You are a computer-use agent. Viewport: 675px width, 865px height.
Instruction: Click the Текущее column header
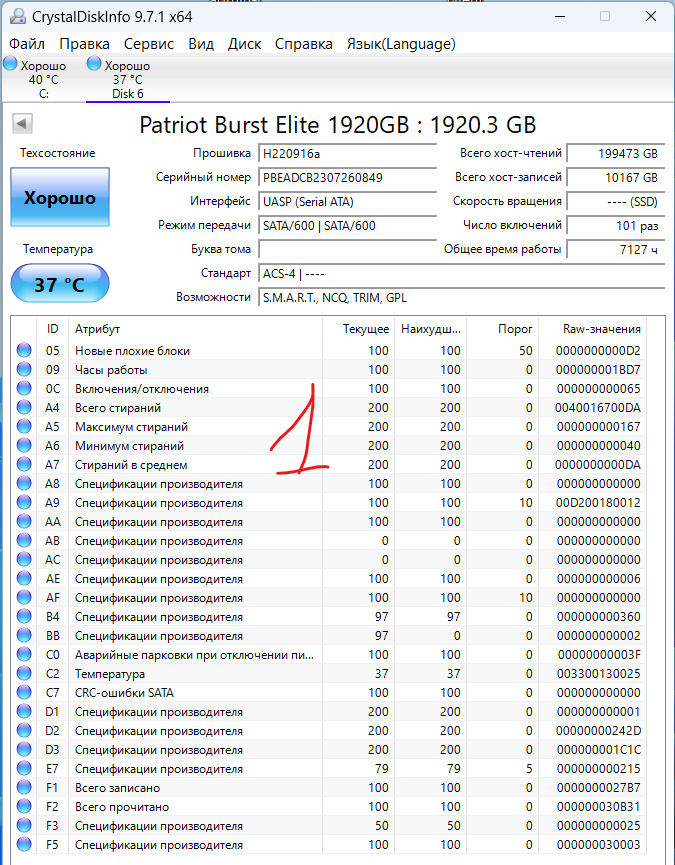coord(358,329)
